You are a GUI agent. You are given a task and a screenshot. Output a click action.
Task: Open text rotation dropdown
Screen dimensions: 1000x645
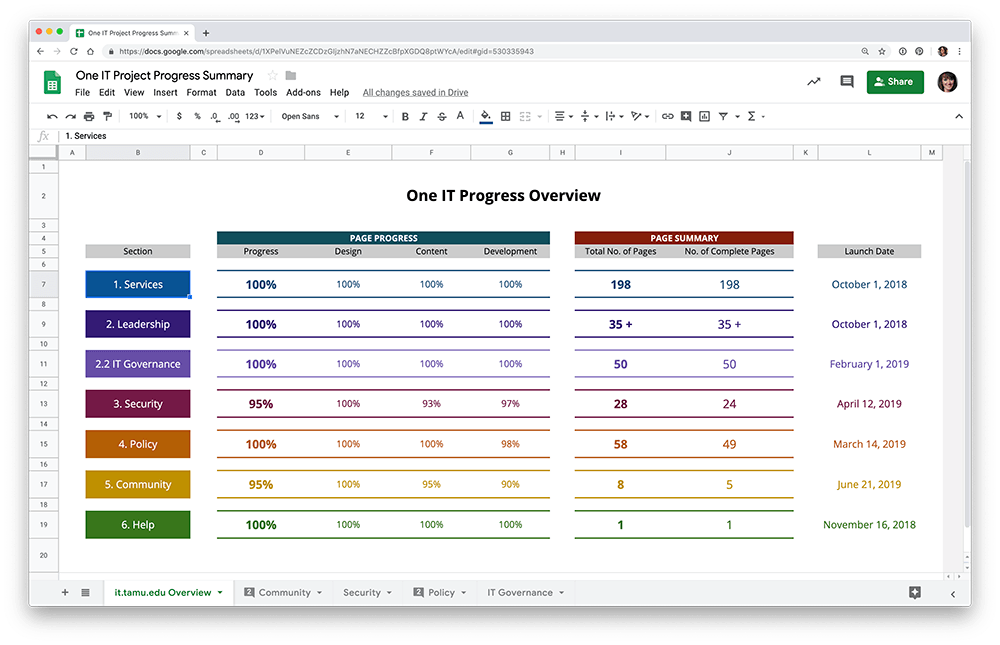[640, 116]
